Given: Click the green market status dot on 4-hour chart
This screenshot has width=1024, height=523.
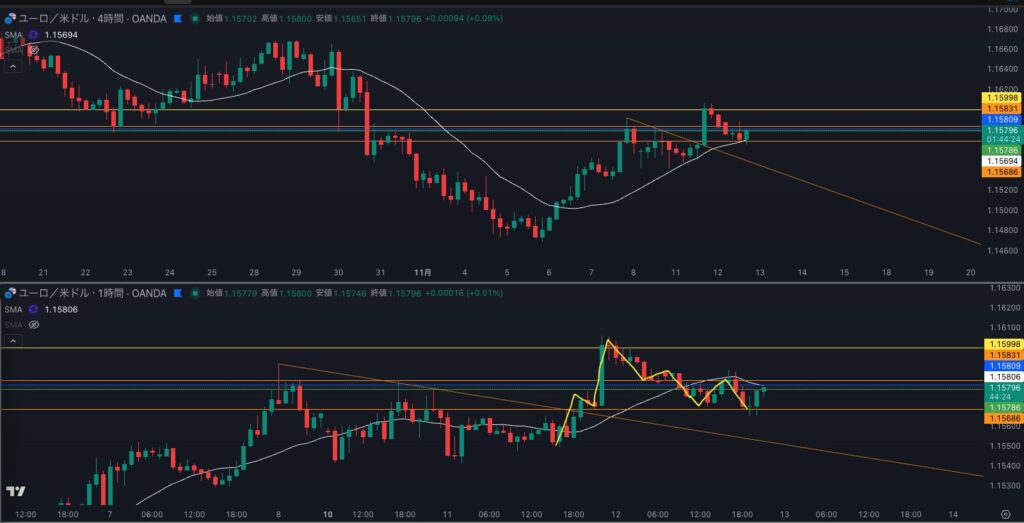Looking at the screenshot, I should pyautogui.click(x=194, y=18).
